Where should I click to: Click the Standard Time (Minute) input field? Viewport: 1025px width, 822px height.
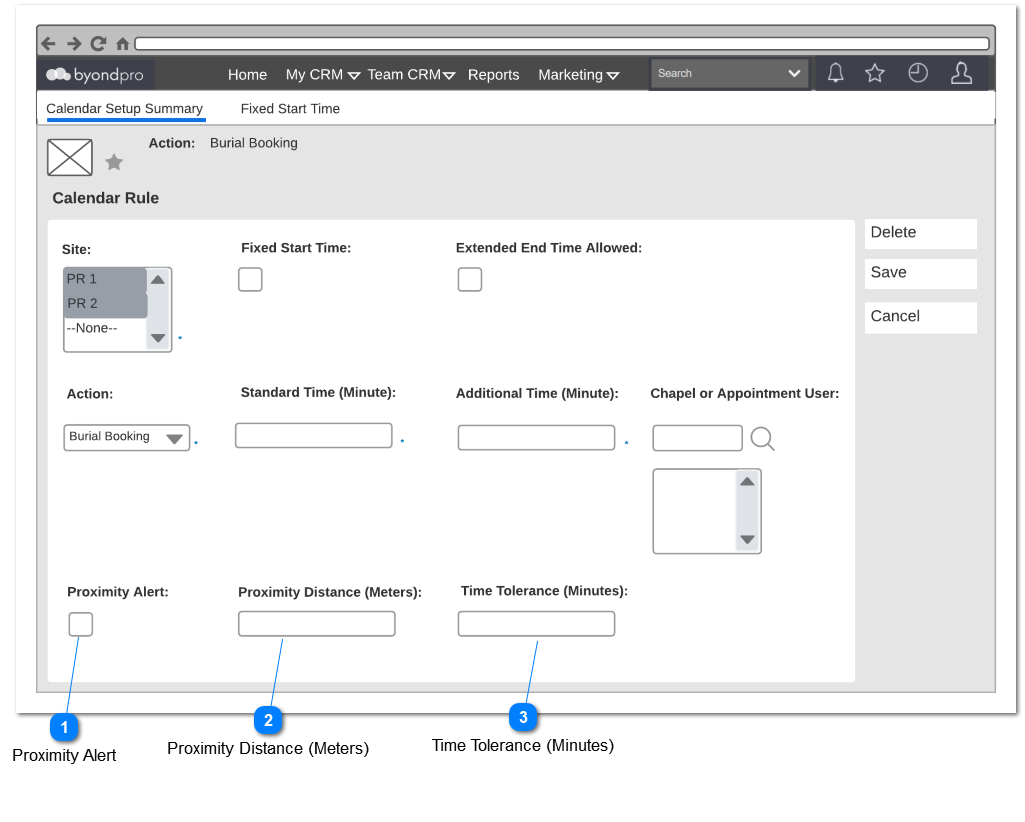pos(314,436)
